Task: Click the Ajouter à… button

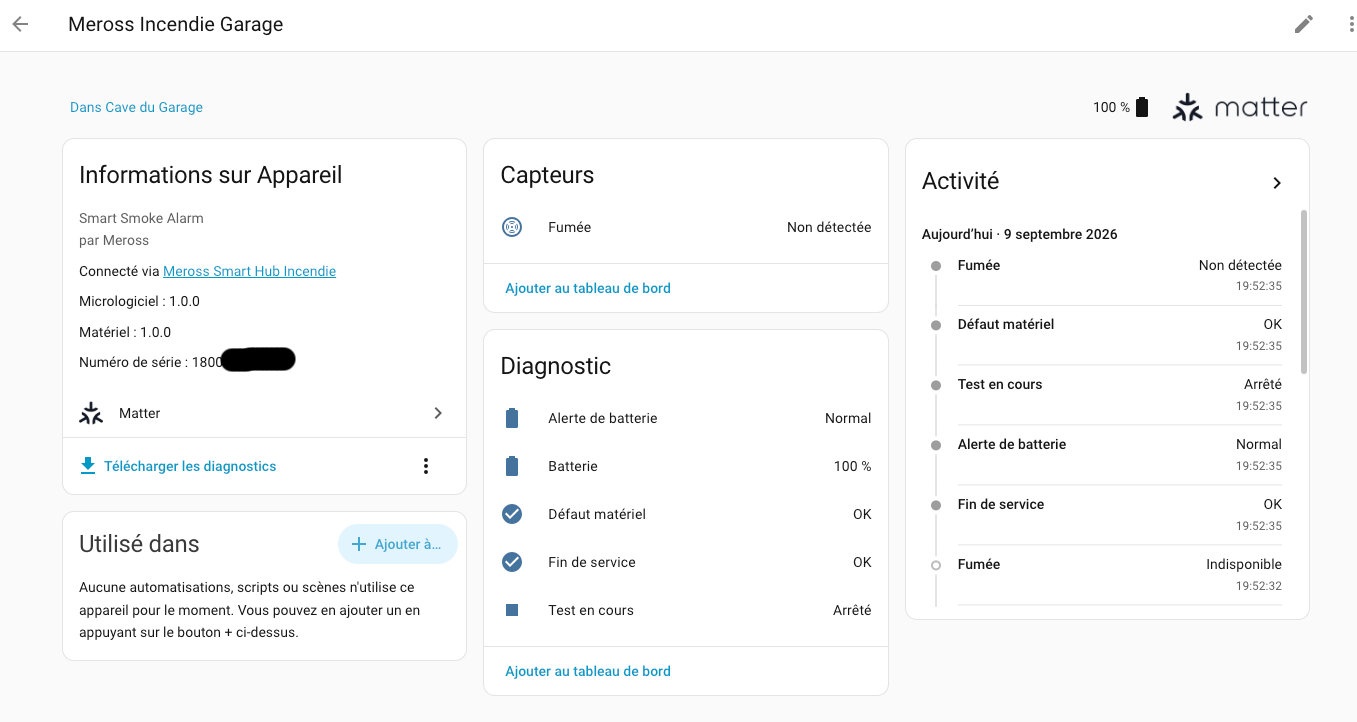Action: point(398,544)
